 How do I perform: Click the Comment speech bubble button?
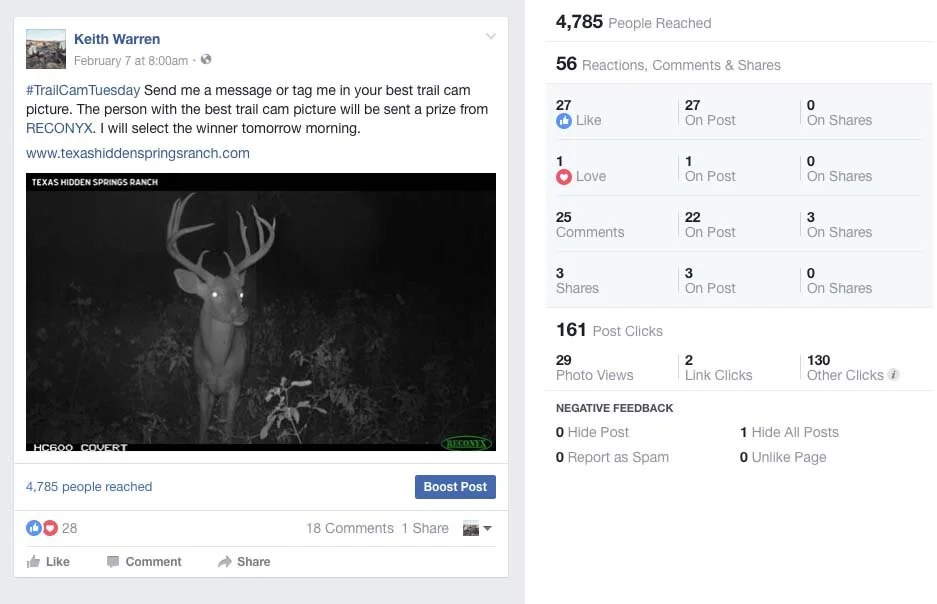144,562
